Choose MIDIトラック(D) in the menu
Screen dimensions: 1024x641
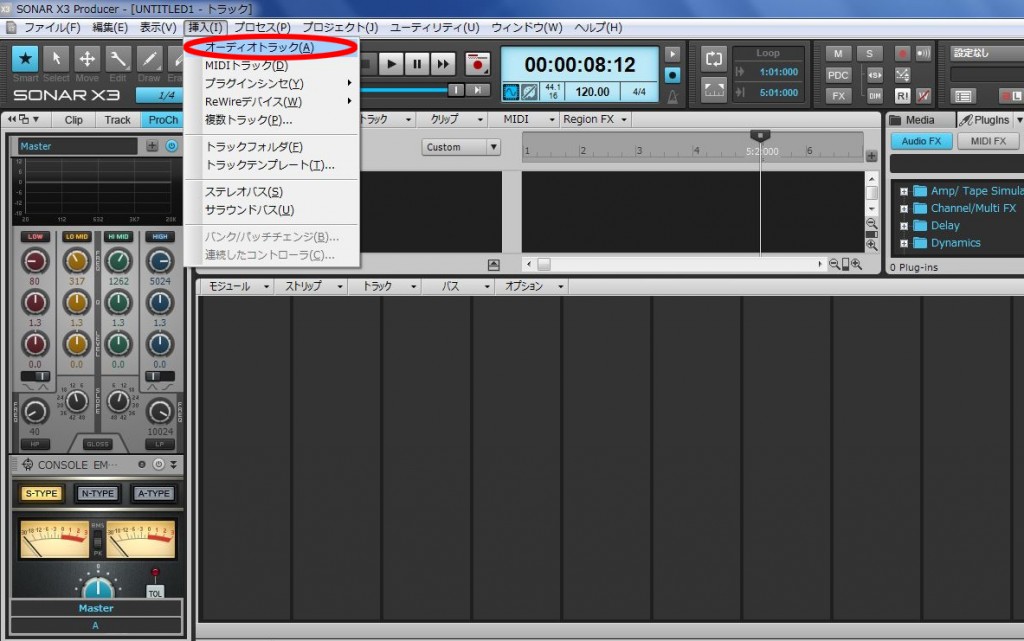[x=272, y=65]
